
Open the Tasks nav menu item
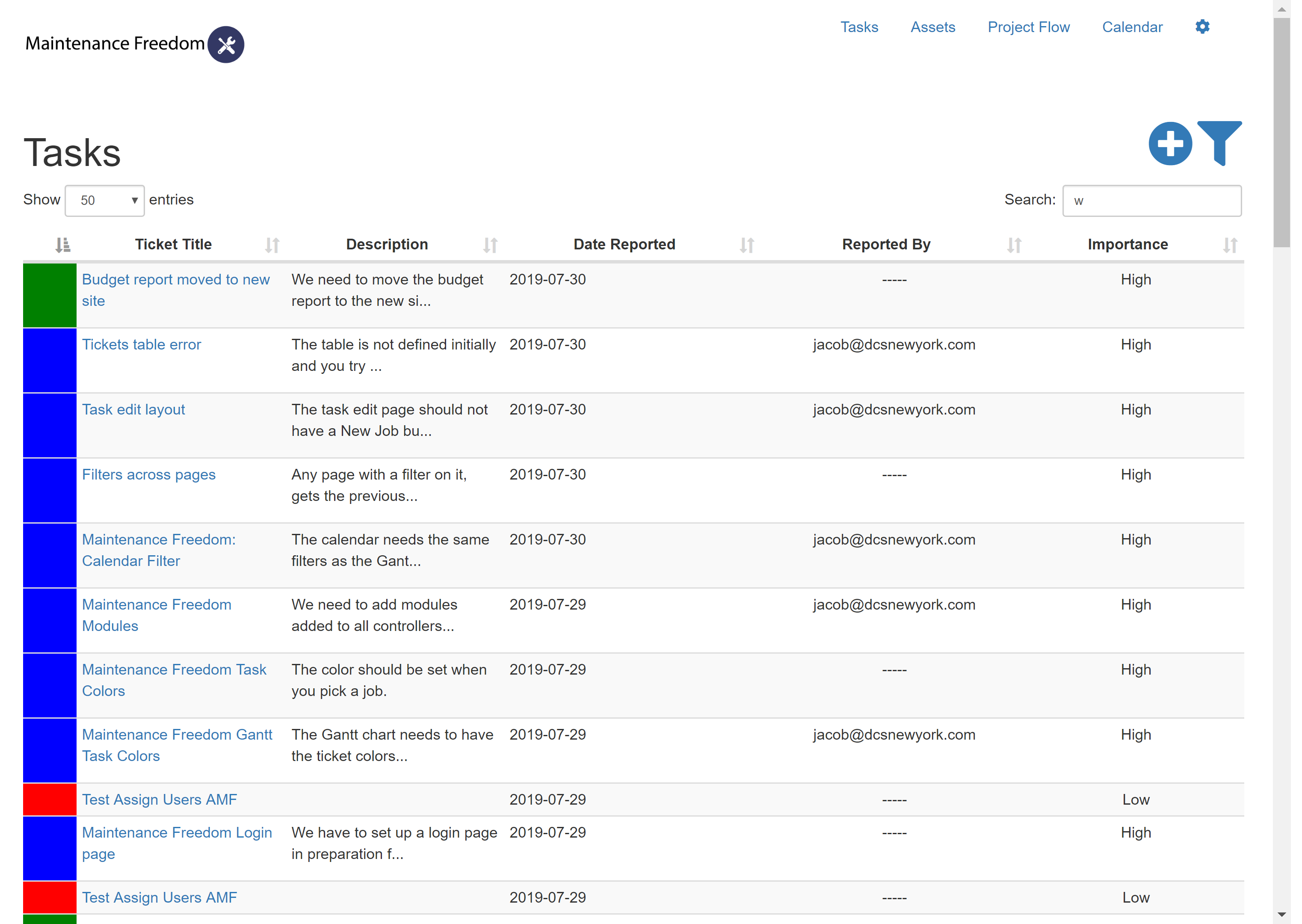[859, 27]
